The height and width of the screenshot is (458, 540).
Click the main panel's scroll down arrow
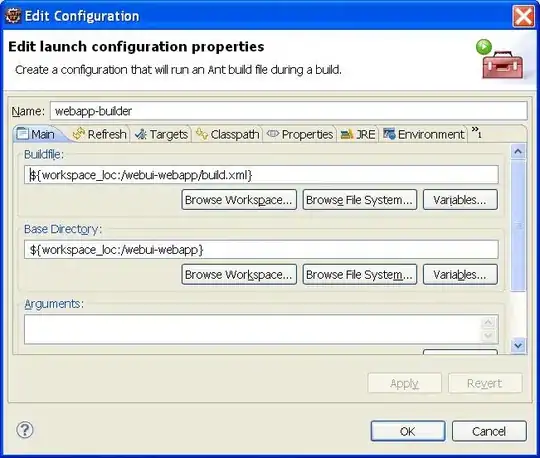518,345
